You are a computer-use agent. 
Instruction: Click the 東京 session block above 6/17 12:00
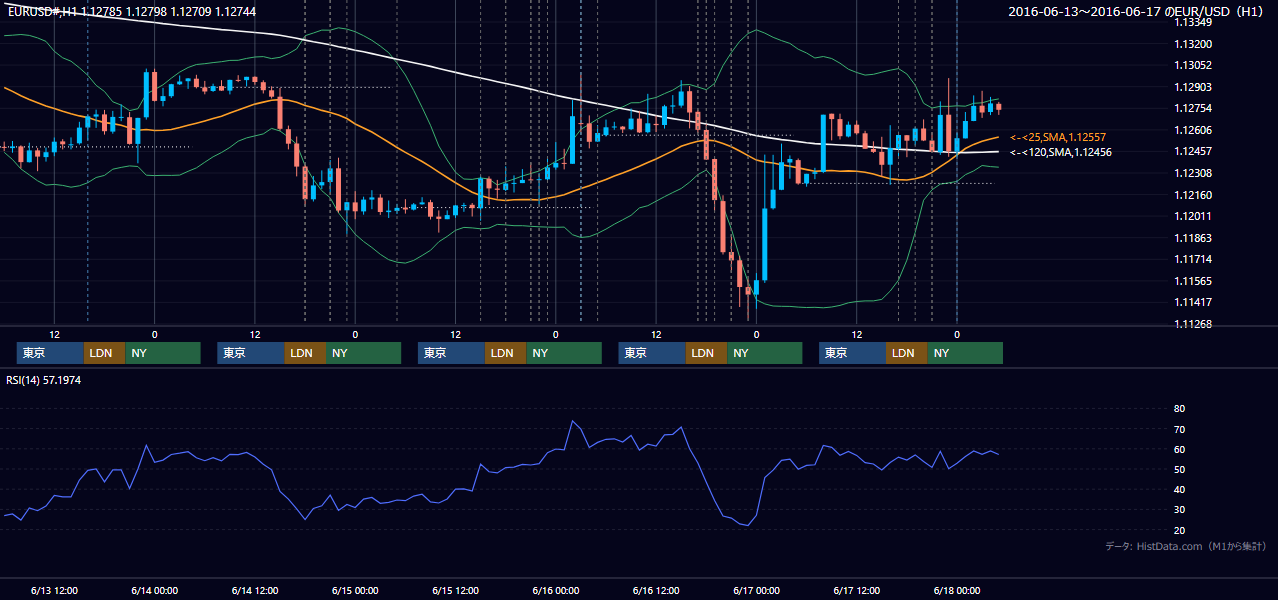point(852,353)
